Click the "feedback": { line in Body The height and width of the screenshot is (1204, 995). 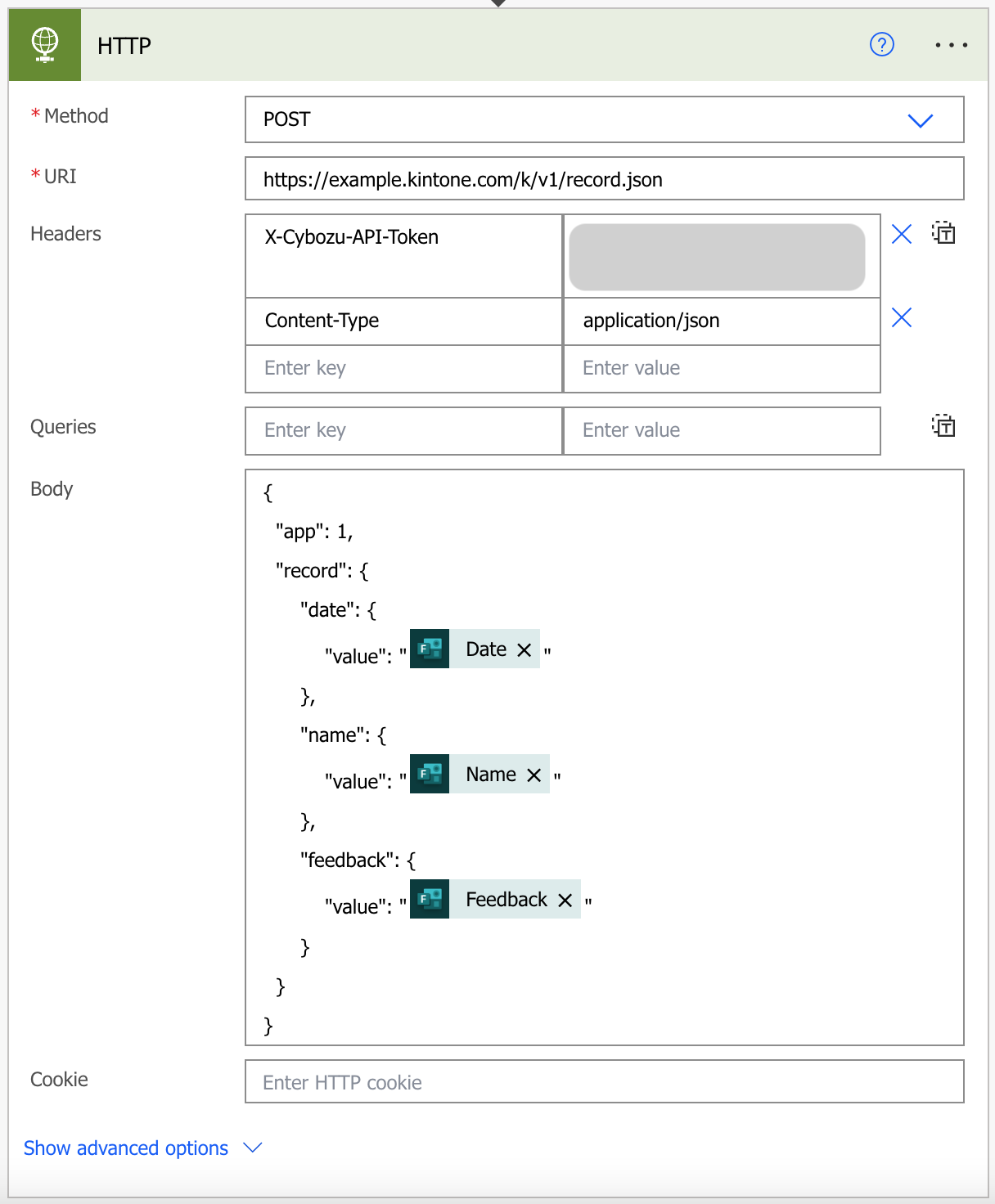(x=358, y=860)
